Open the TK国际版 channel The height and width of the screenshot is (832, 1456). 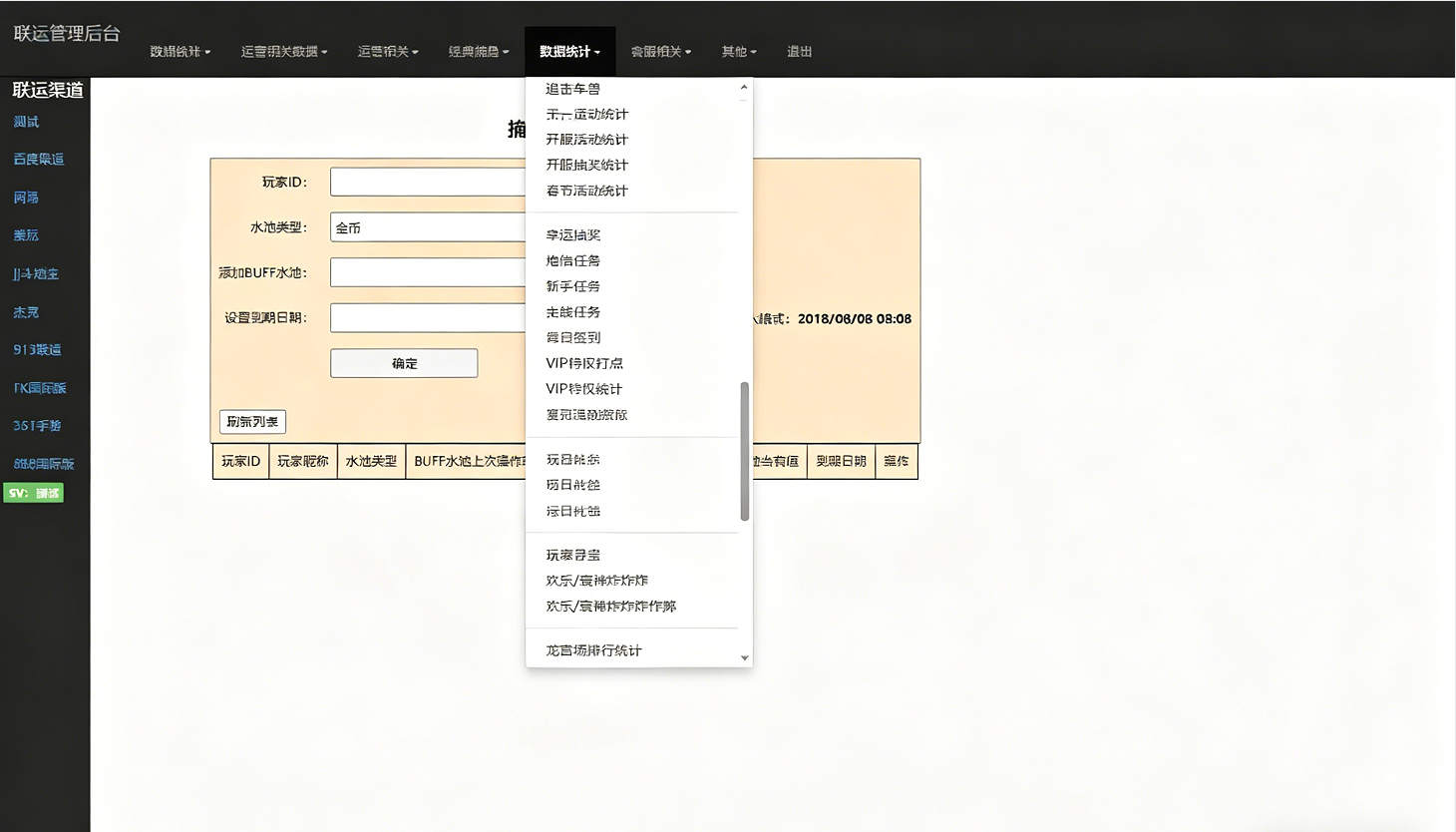[x=39, y=387]
